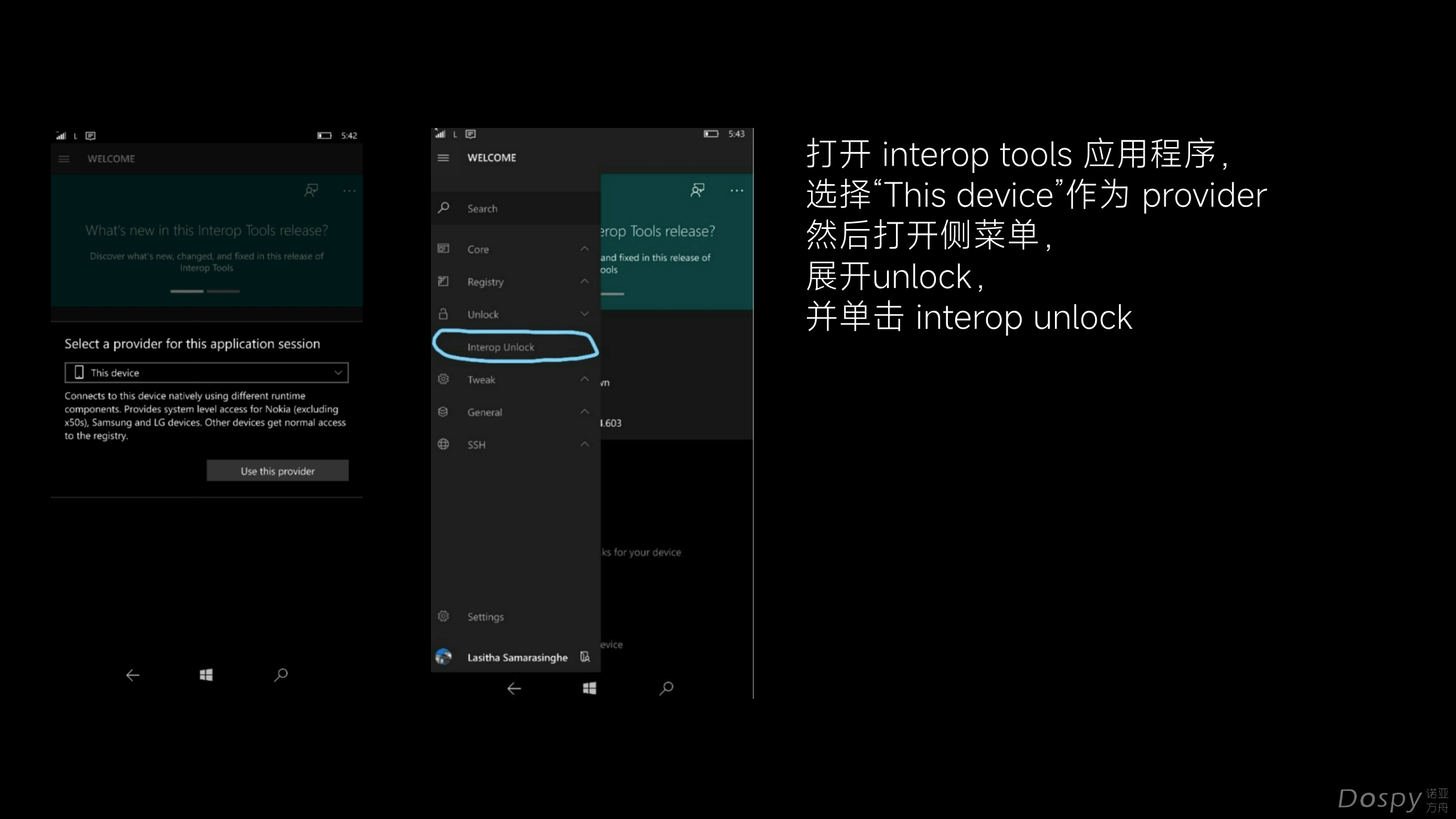Image resolution: width=1456 pixels, height=819 pixels.
Task: Click the General section icon
Action: click(443, 412)
